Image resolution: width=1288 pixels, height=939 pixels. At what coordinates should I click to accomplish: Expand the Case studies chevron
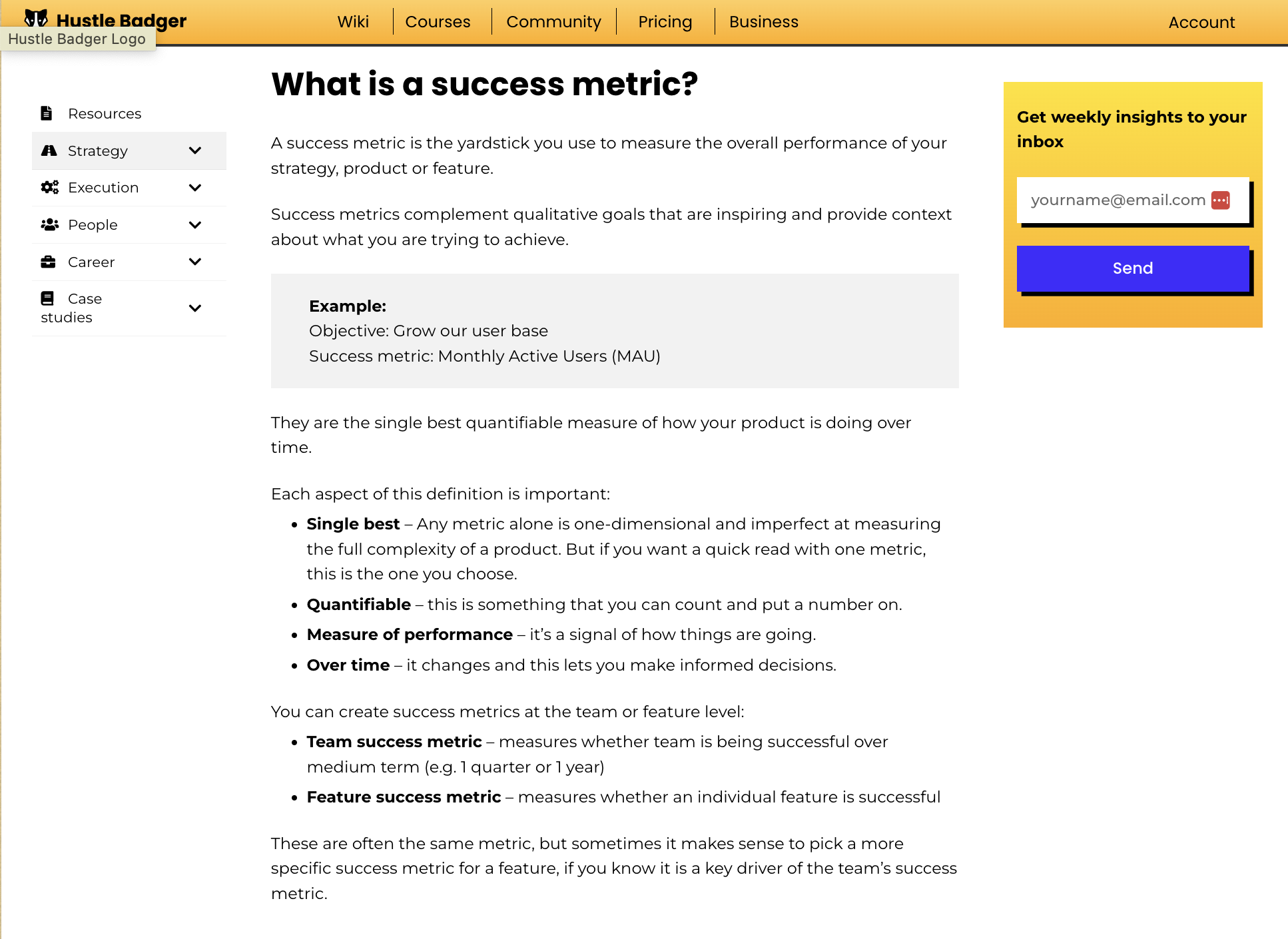(195, 308)
